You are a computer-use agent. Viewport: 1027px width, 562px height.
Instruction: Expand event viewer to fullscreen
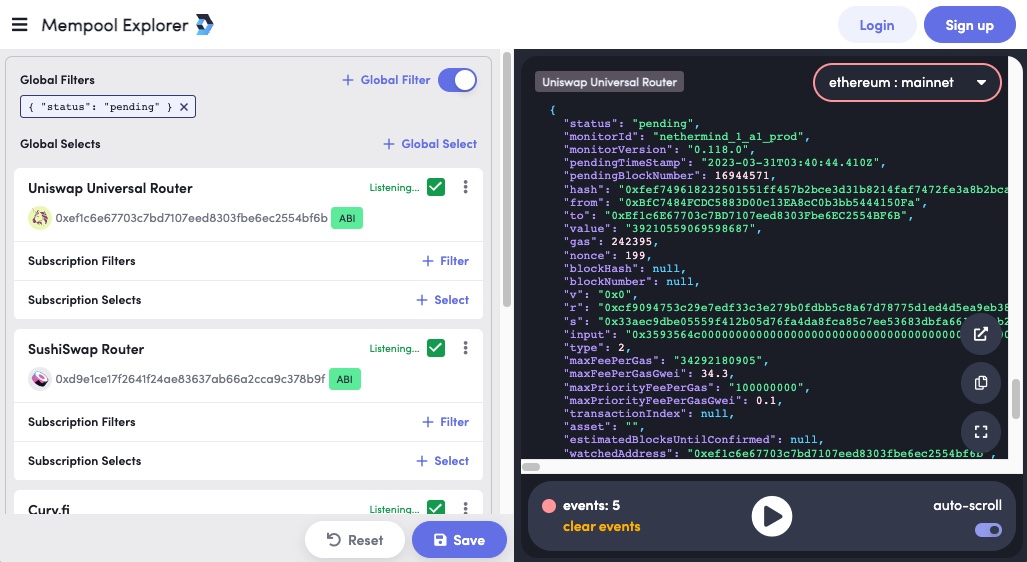coord(980,432)
